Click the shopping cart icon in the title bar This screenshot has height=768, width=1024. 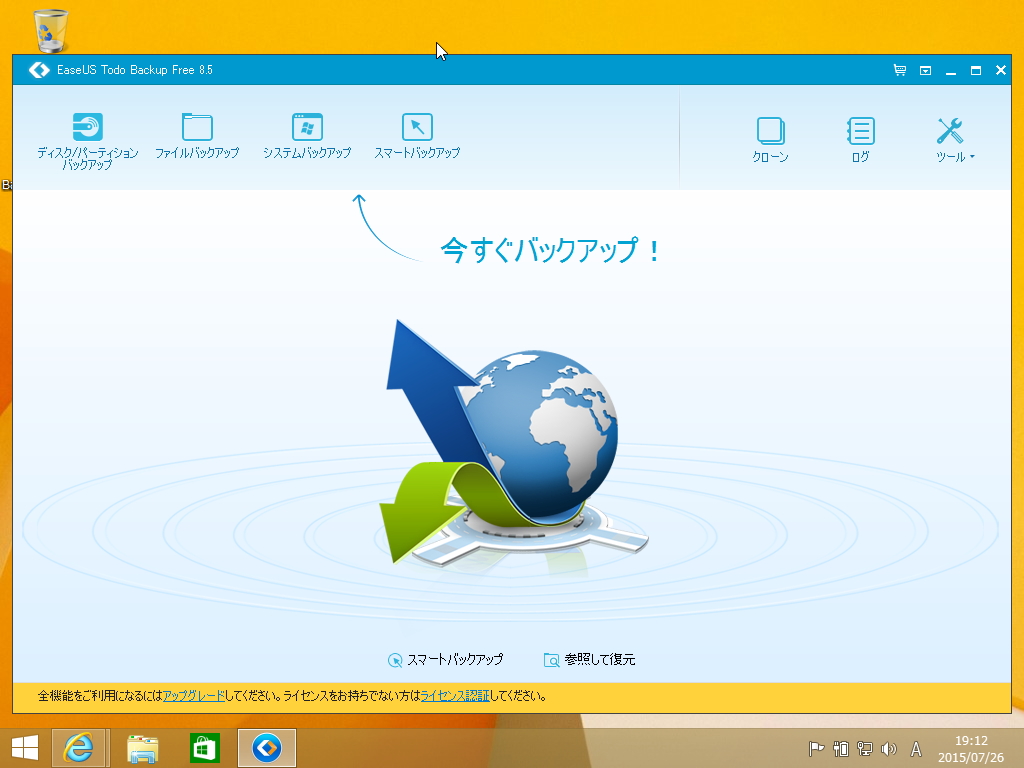pos(899,70)
